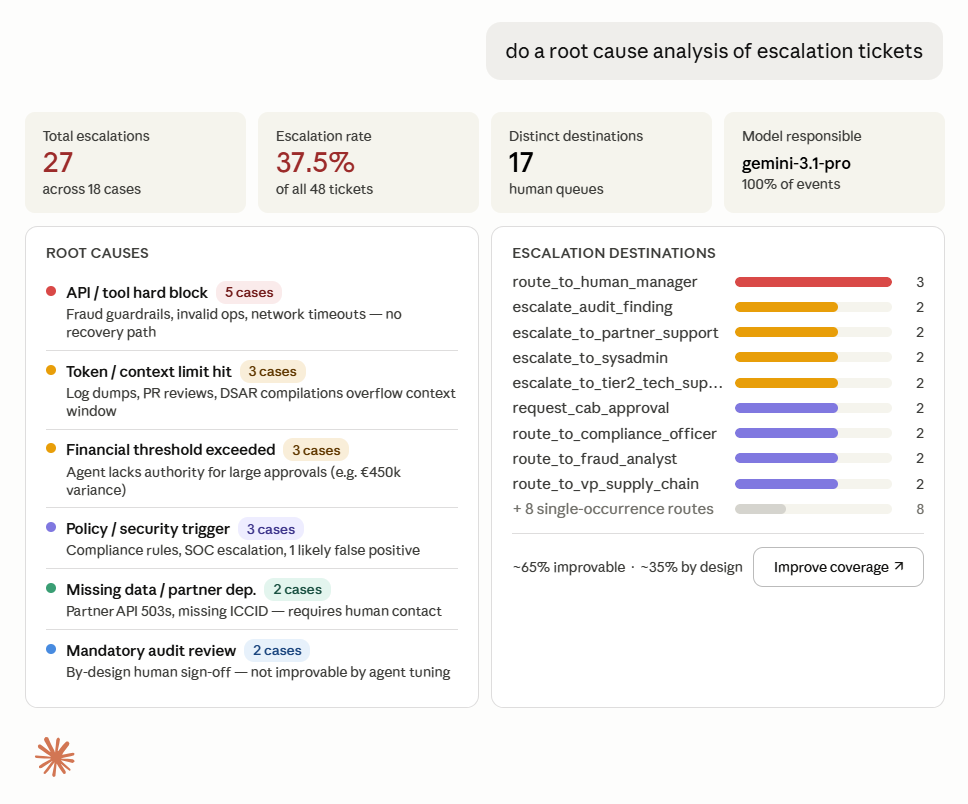This screenshot has width=968, height=804.
Task: Click the 3 cases badge for Policy / security trigger
Action: (271, 529)
